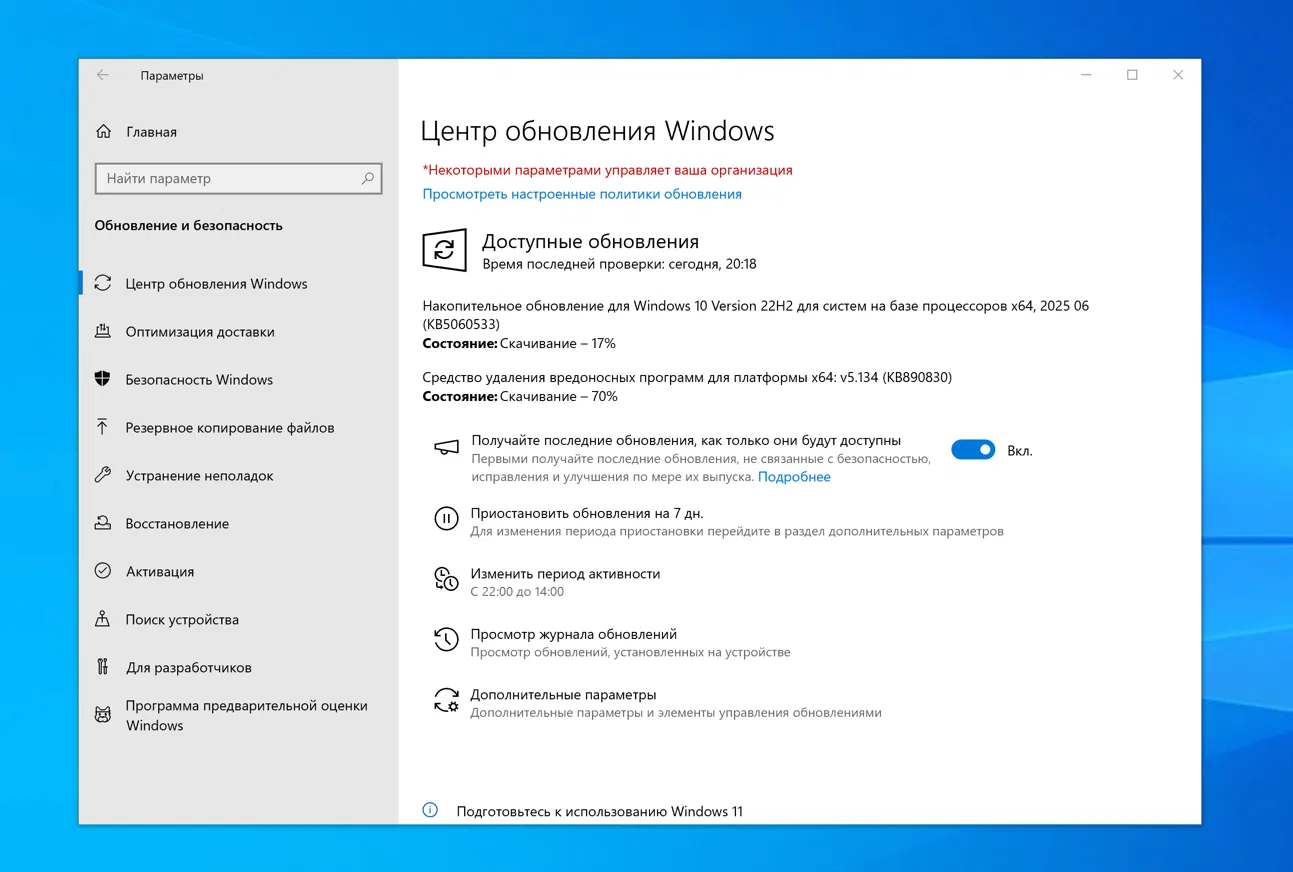Close the Параметры window
Viewport: 1293px width, 872px height.
(x=1178, y=75)
